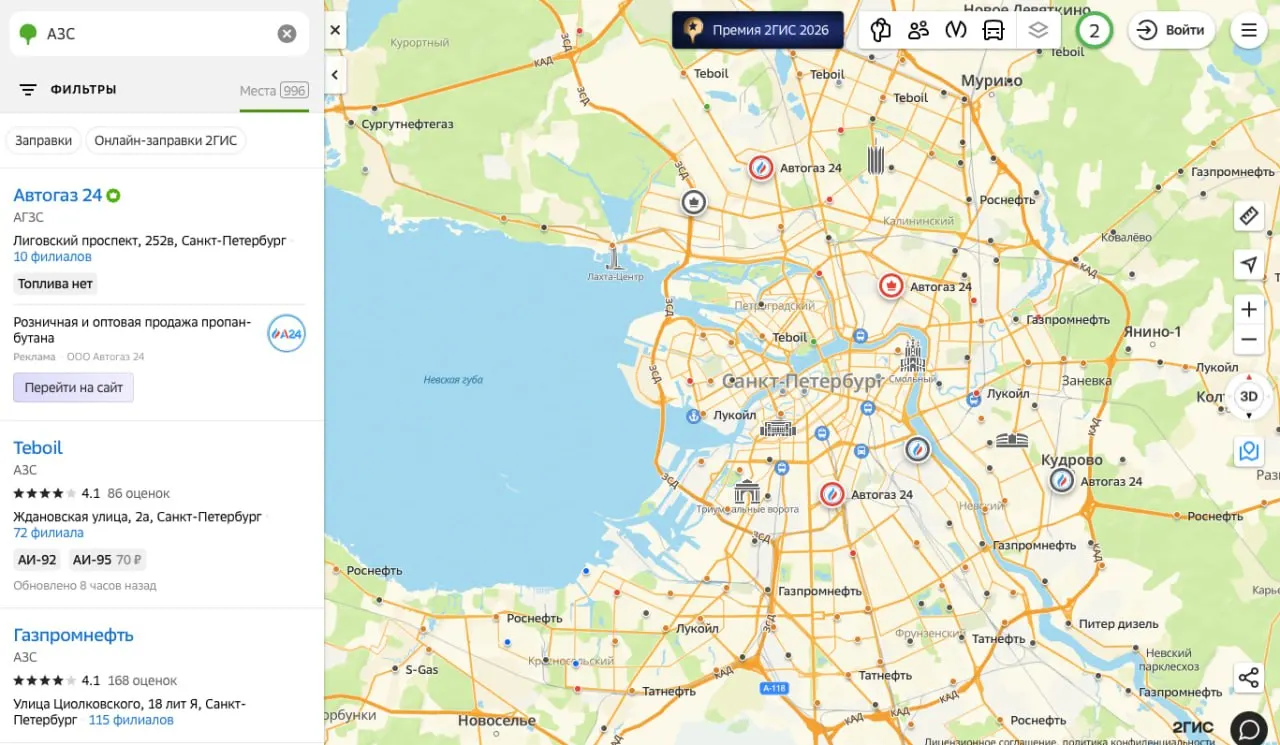The width and height of the screenshot is (1280, 745).
Task: Open the hamburger main menu
Action: (x=1249, y=30)
